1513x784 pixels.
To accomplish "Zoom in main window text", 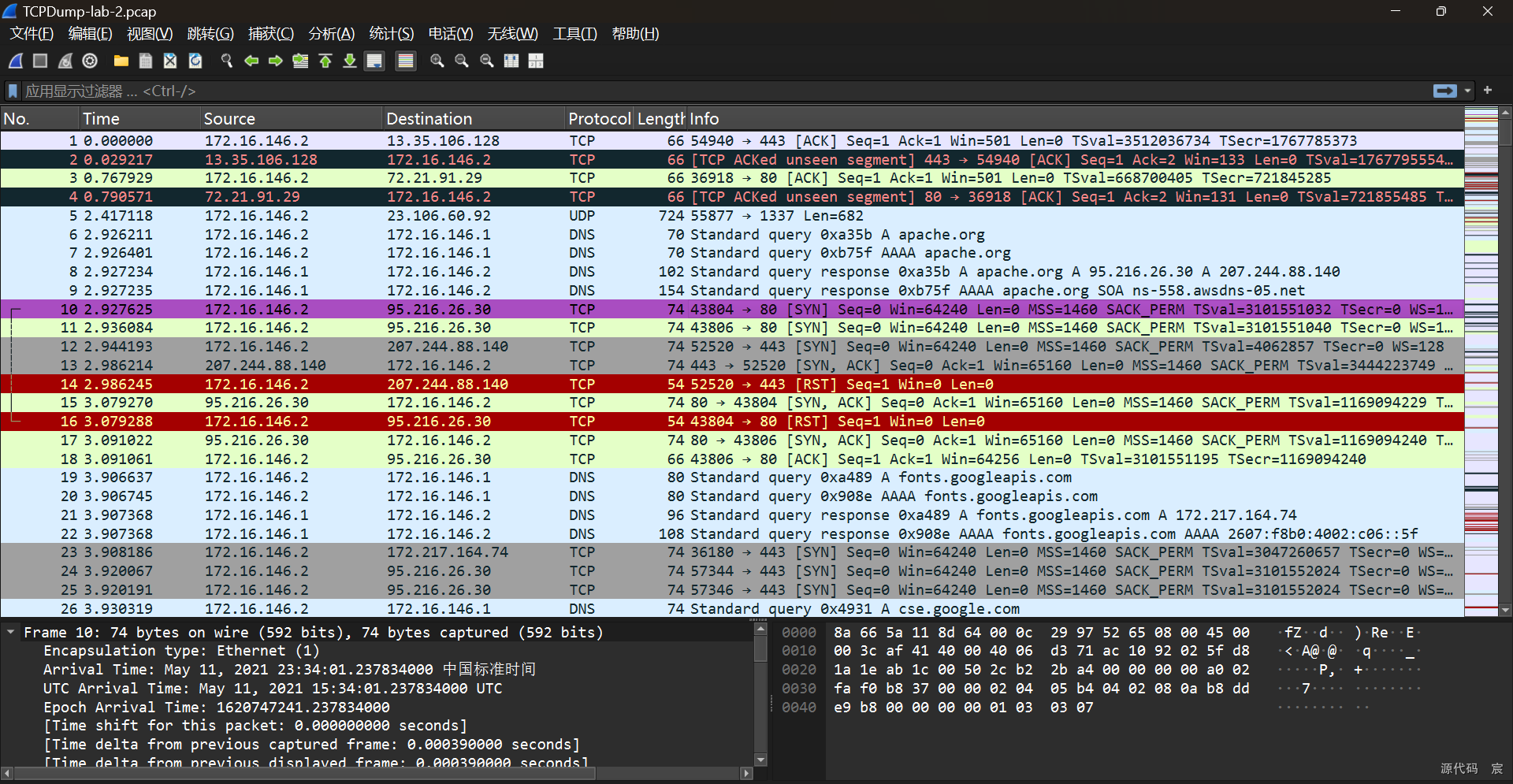I will click(x=437, y=61).
